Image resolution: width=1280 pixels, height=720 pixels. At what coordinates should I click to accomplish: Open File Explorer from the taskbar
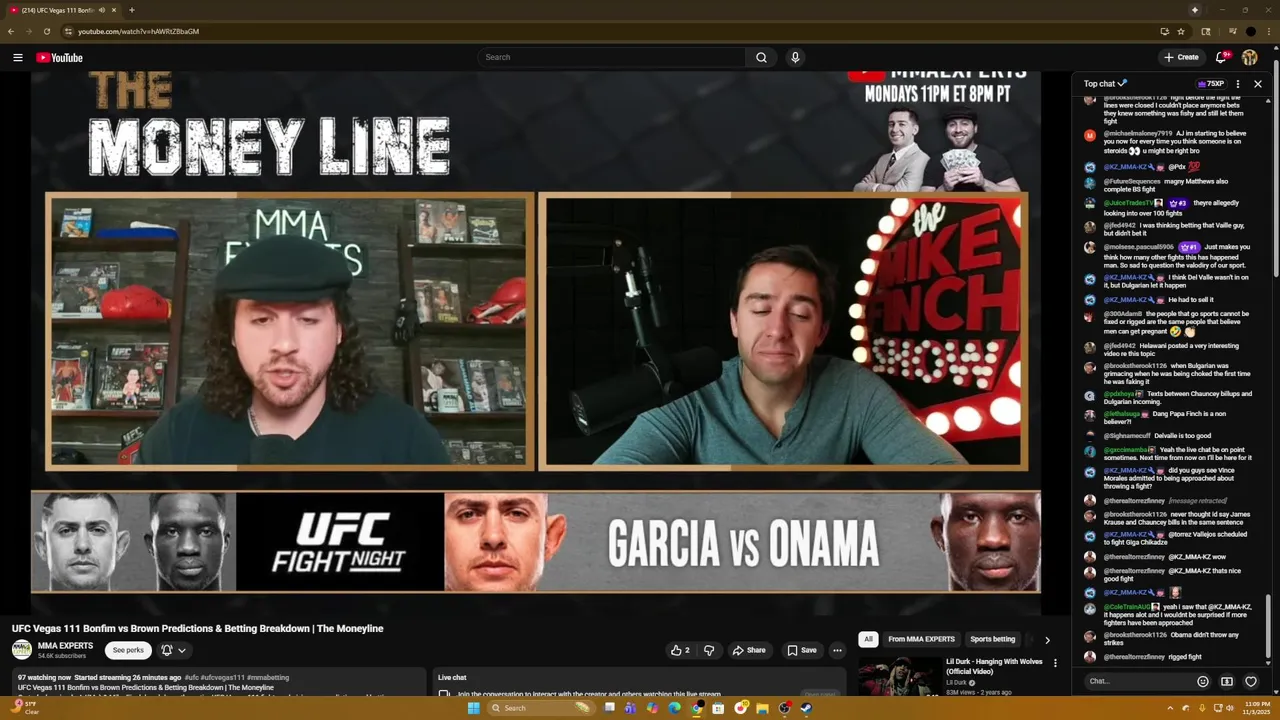pyautogui.click(x=762, y=708)
